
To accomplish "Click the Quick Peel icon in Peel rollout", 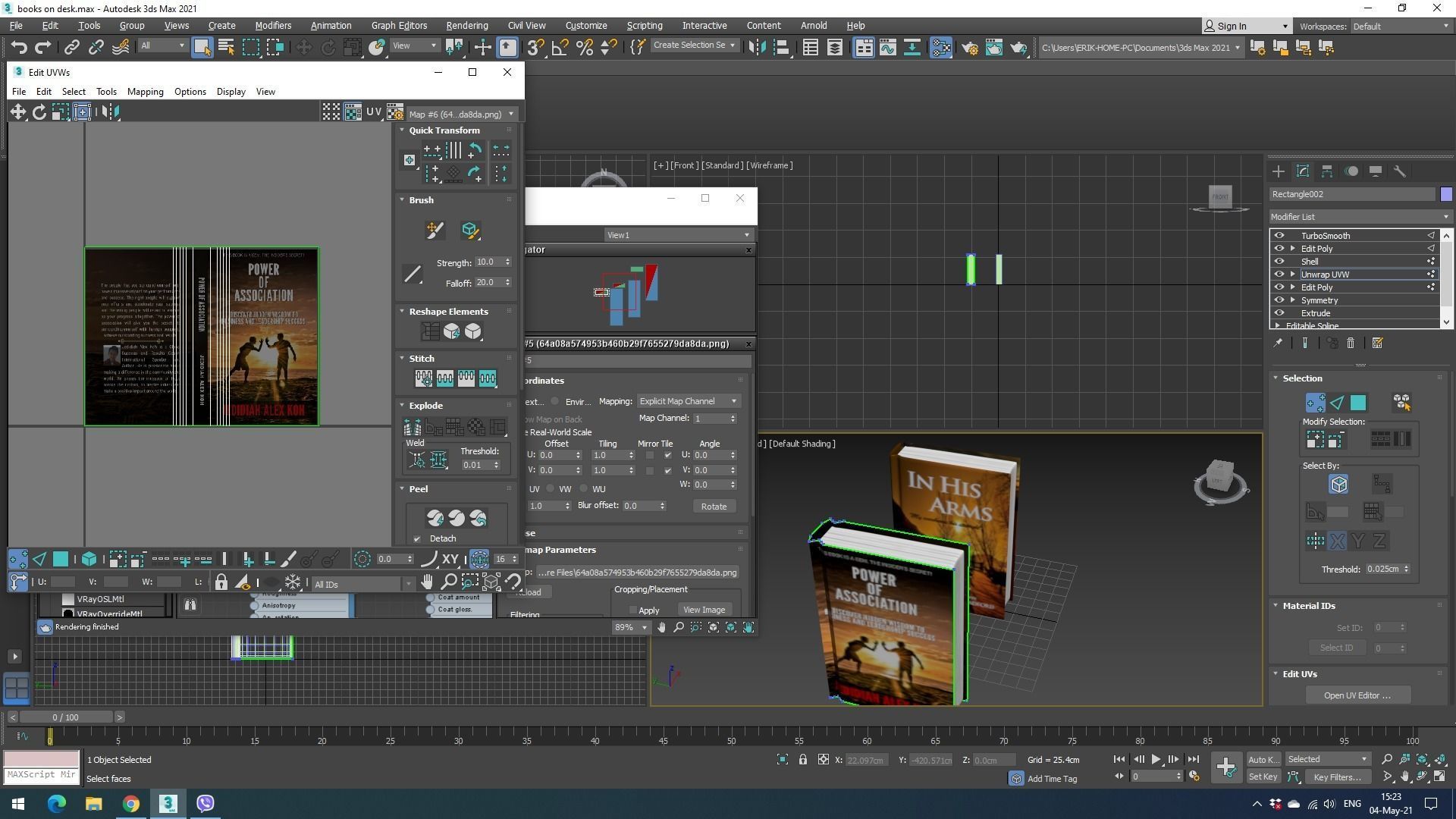I will pos(435,519).
